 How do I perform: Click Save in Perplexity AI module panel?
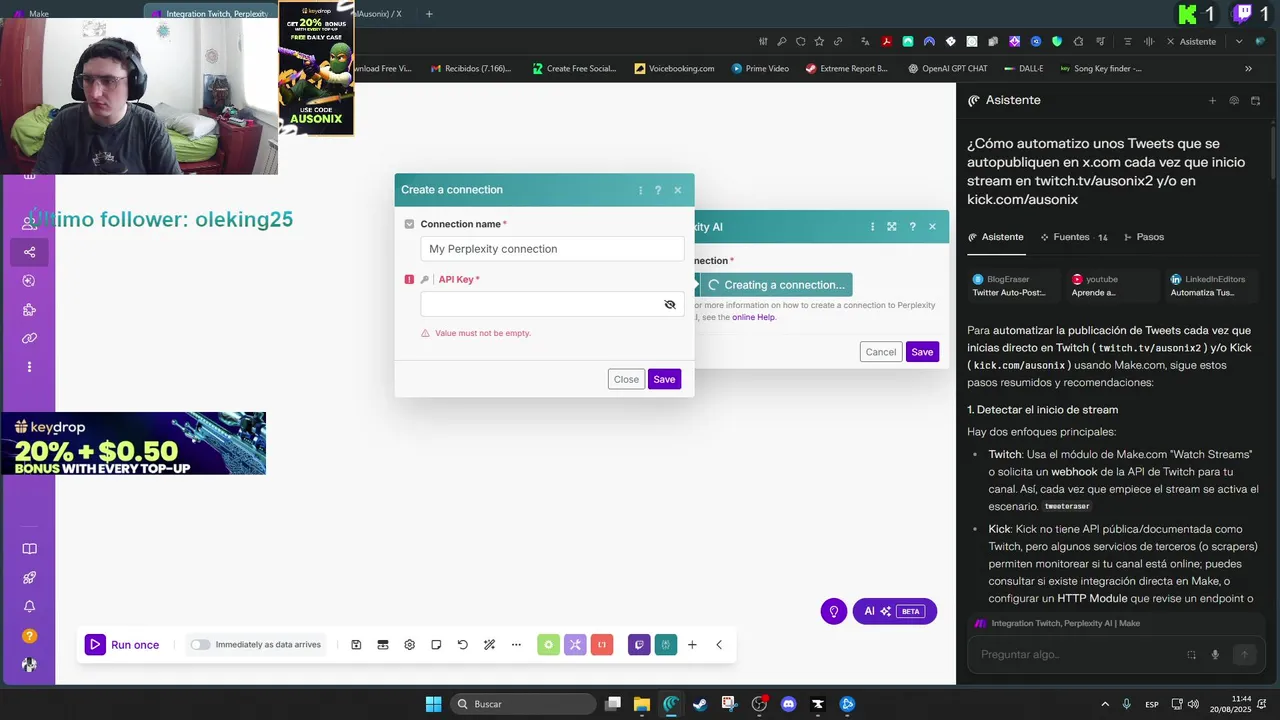pos(922,352)
